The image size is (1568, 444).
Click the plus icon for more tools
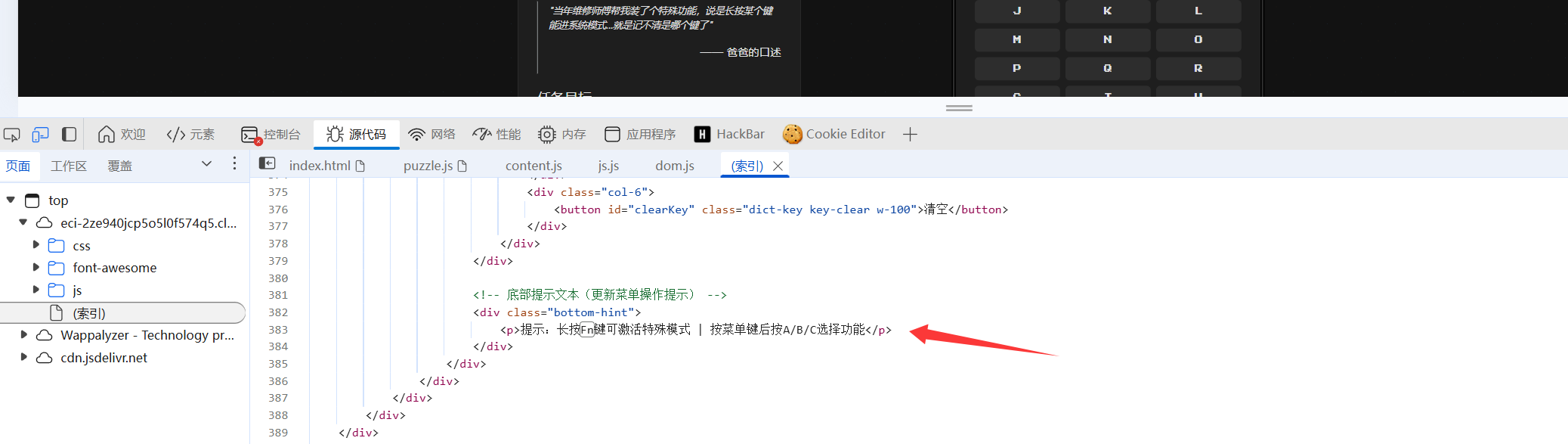[910, 135]
